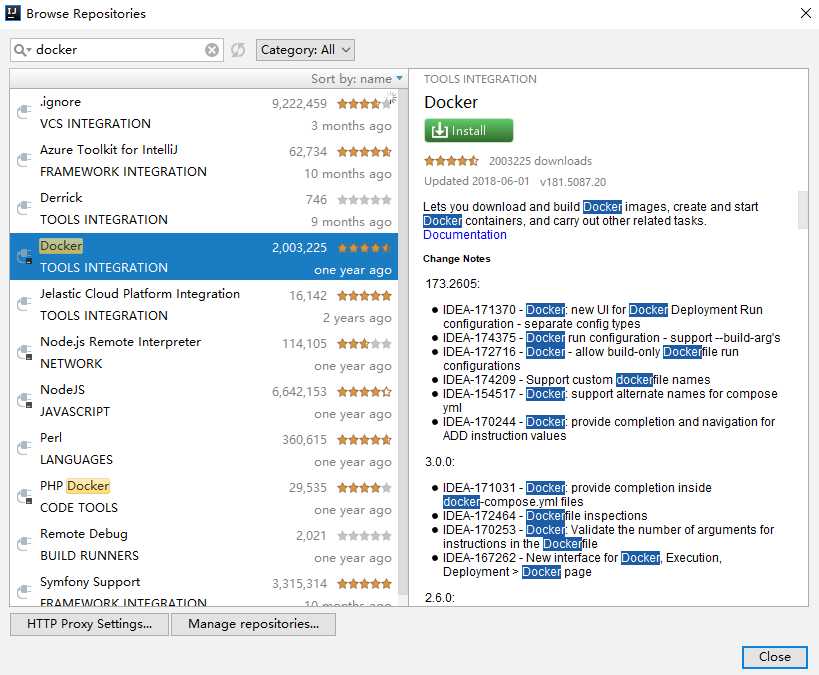Screen dimensions: 819x675
Task: Select the Perl plugin name
Action: [x=51, y=438]
